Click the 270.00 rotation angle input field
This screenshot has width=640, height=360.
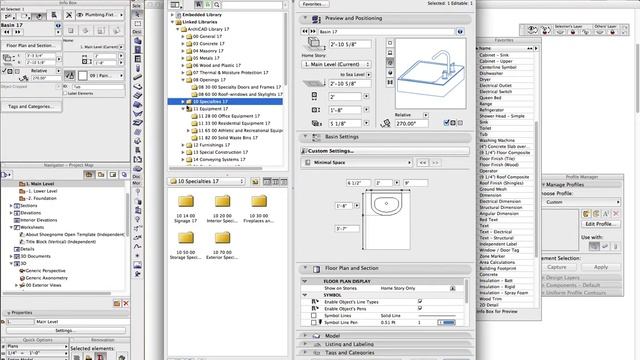click(411, 123)
